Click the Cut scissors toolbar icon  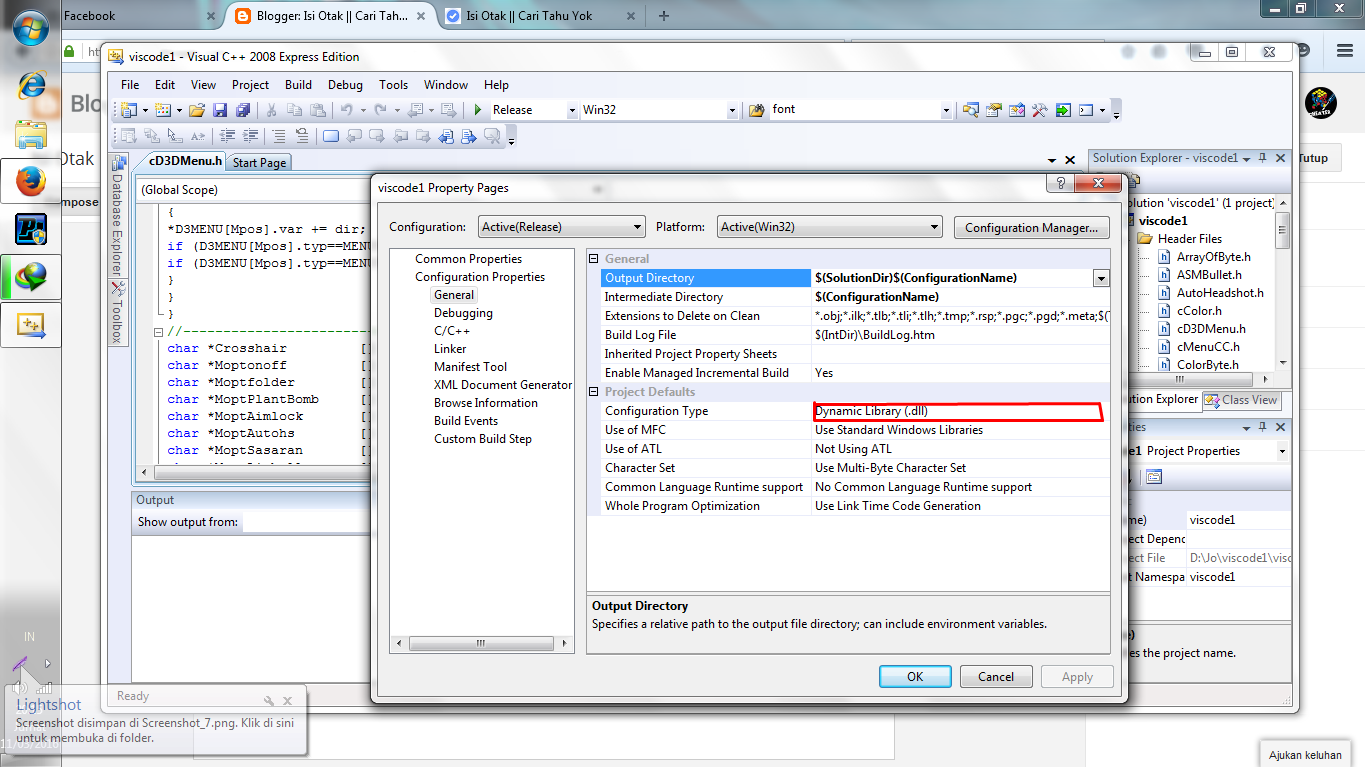271,110
